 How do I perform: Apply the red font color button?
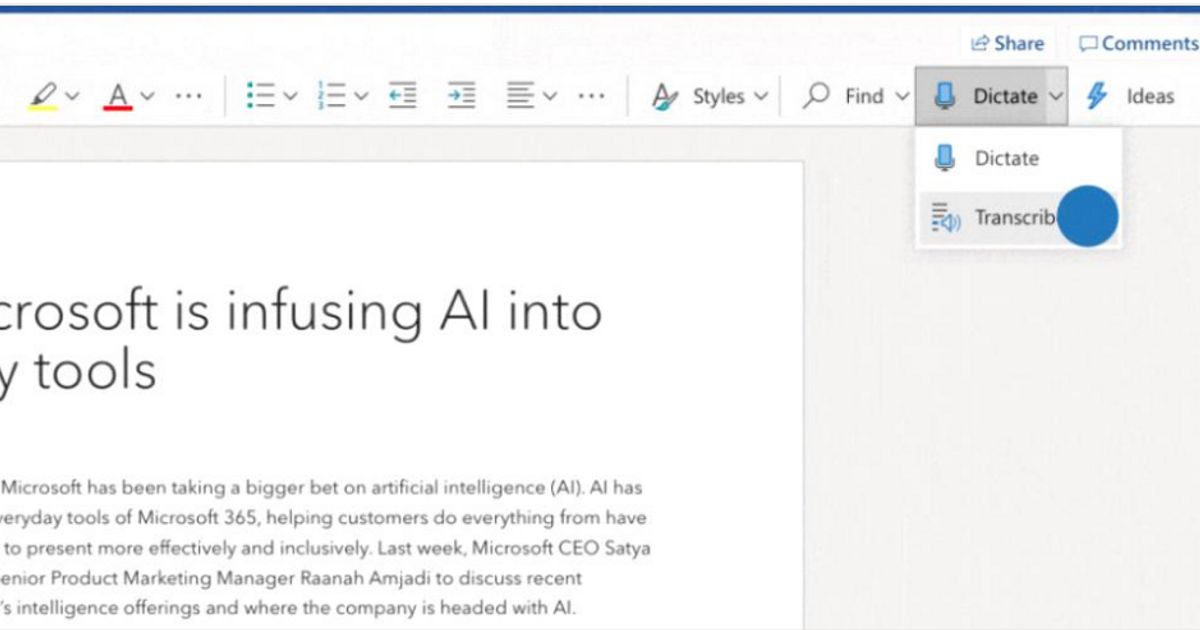click(x=118, y=96)
